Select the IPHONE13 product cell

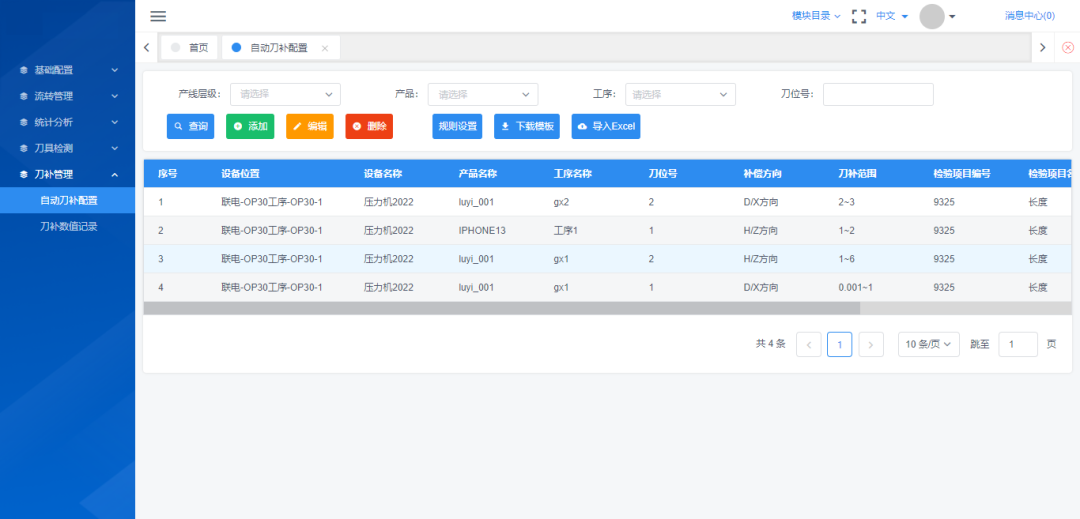(482, 231)
